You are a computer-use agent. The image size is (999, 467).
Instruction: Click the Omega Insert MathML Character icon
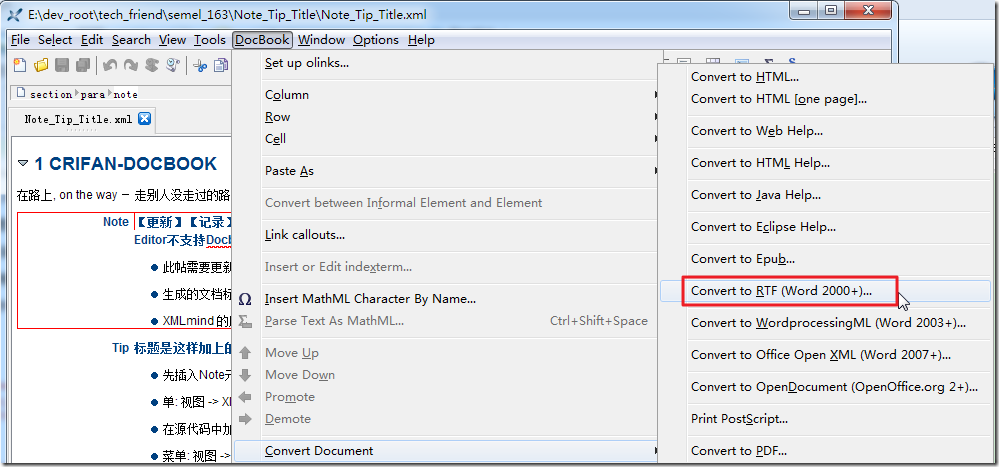245,299
